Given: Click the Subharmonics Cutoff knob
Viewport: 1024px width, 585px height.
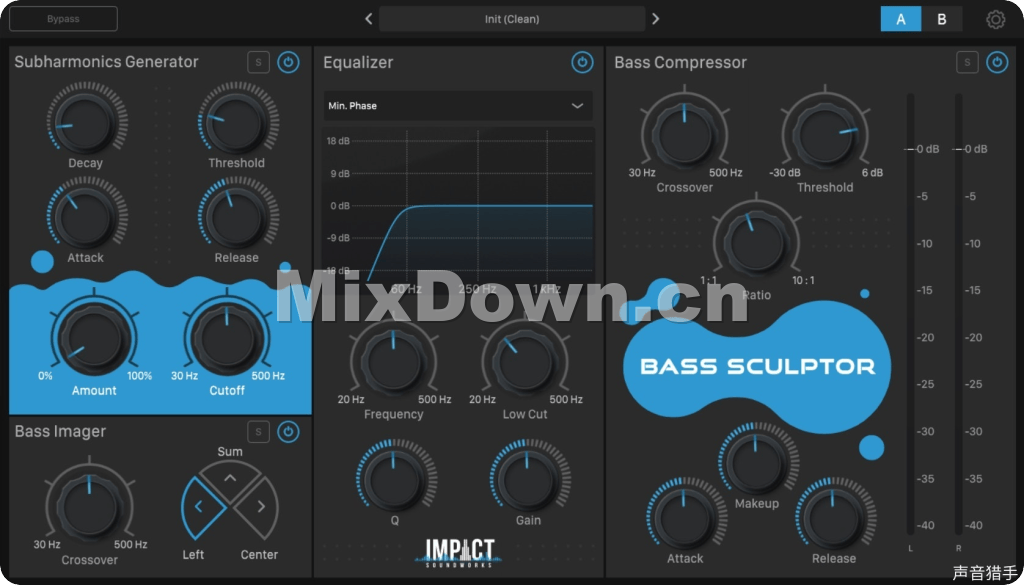Looking at the screenshot, I should (227, 339).
